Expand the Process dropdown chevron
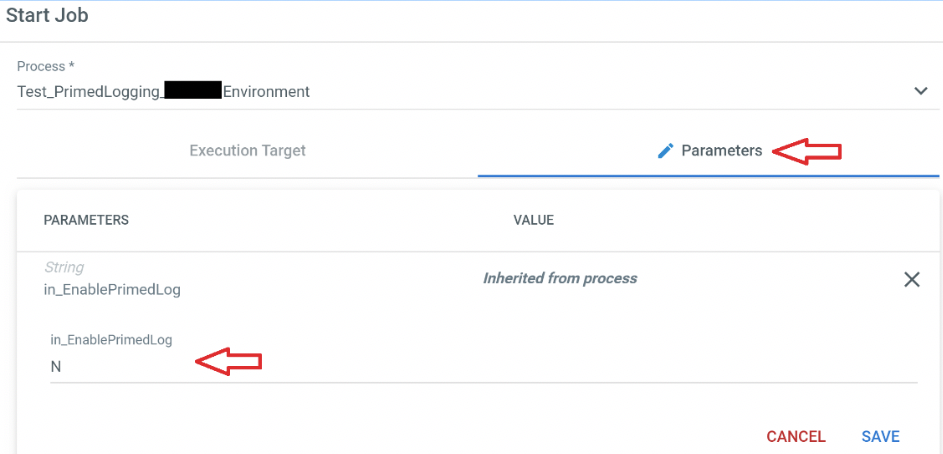Image resolution: width=943 pixels, height=454 pixels. tap(920, 91)
